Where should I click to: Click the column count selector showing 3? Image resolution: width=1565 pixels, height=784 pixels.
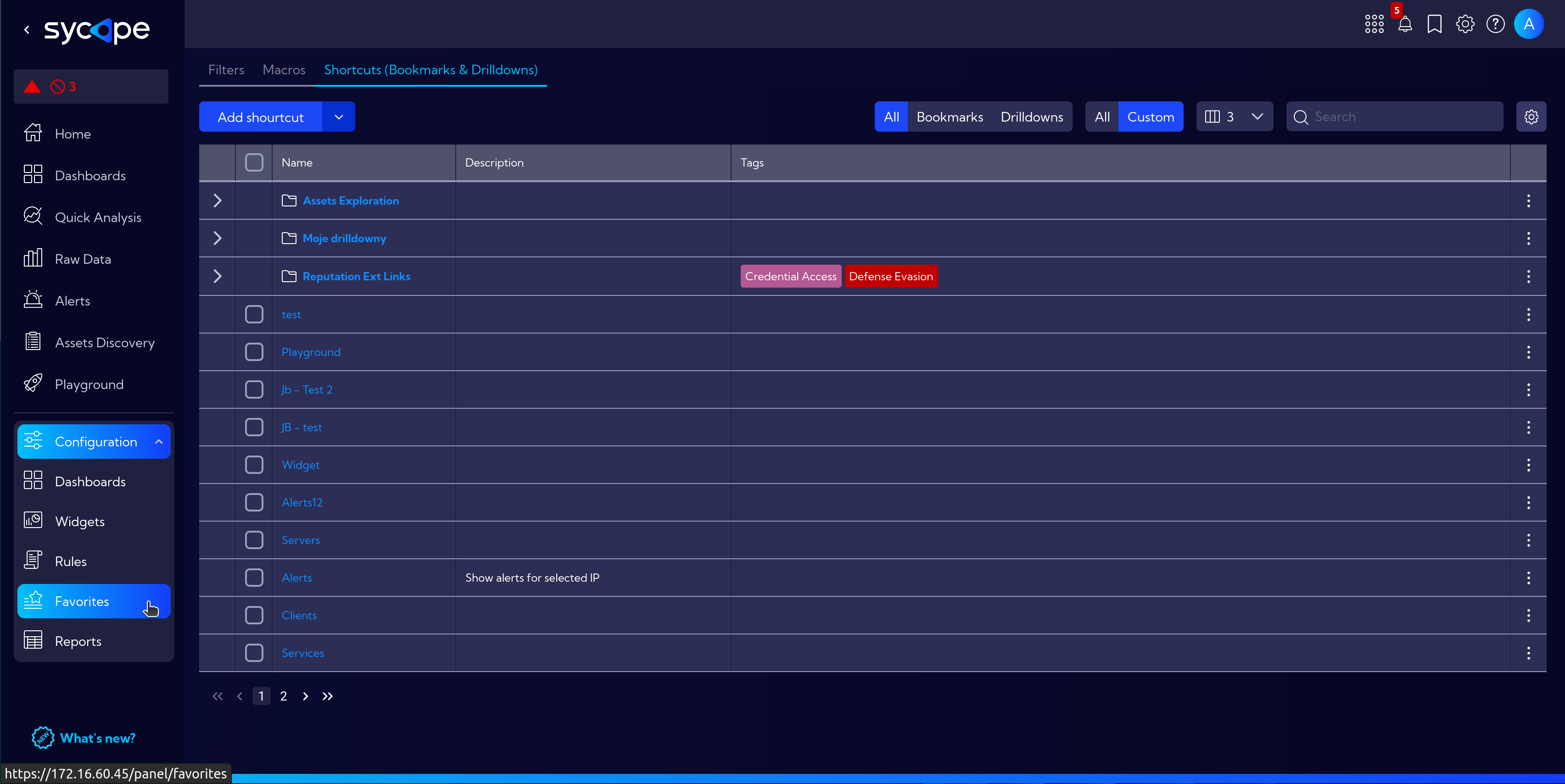pos(1234,116)
